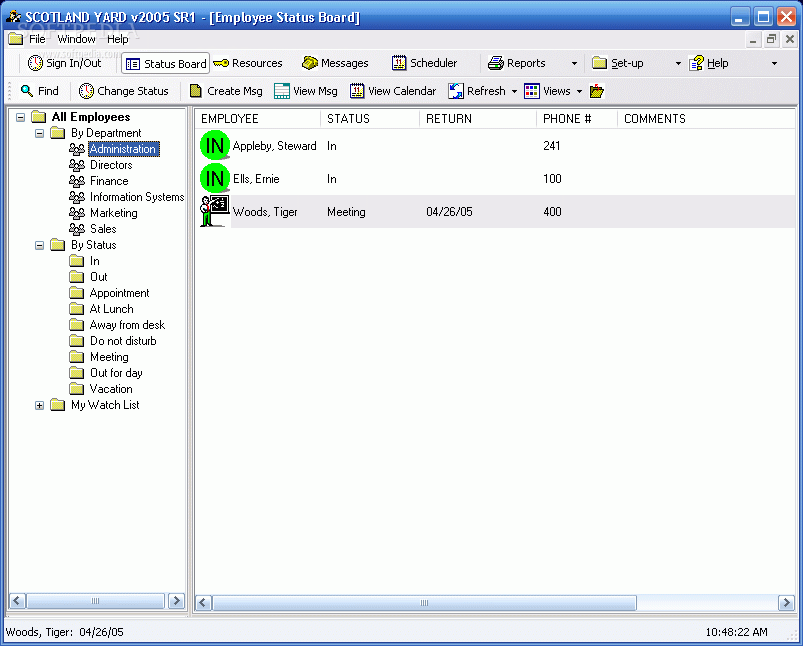Open Sign In/Out clock icon
This screenshot has width=803, height=646.
click(x=35, y=63)
